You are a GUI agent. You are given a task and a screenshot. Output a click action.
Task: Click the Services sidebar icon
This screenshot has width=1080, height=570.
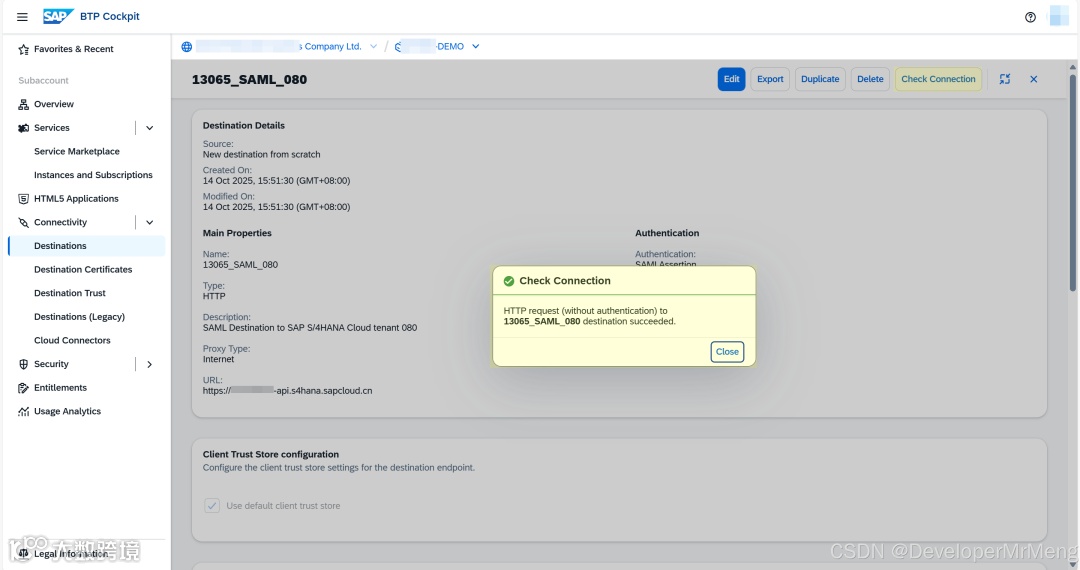(x=23, y=128)
